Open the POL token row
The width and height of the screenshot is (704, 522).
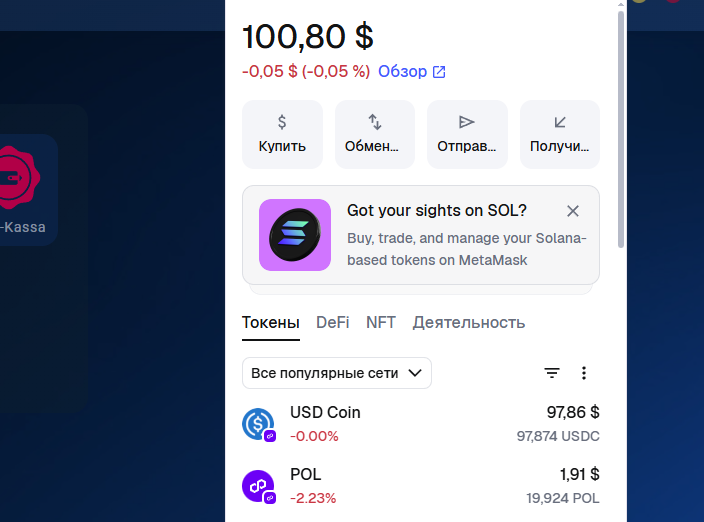pyautogui.click(x=421, y=486)
